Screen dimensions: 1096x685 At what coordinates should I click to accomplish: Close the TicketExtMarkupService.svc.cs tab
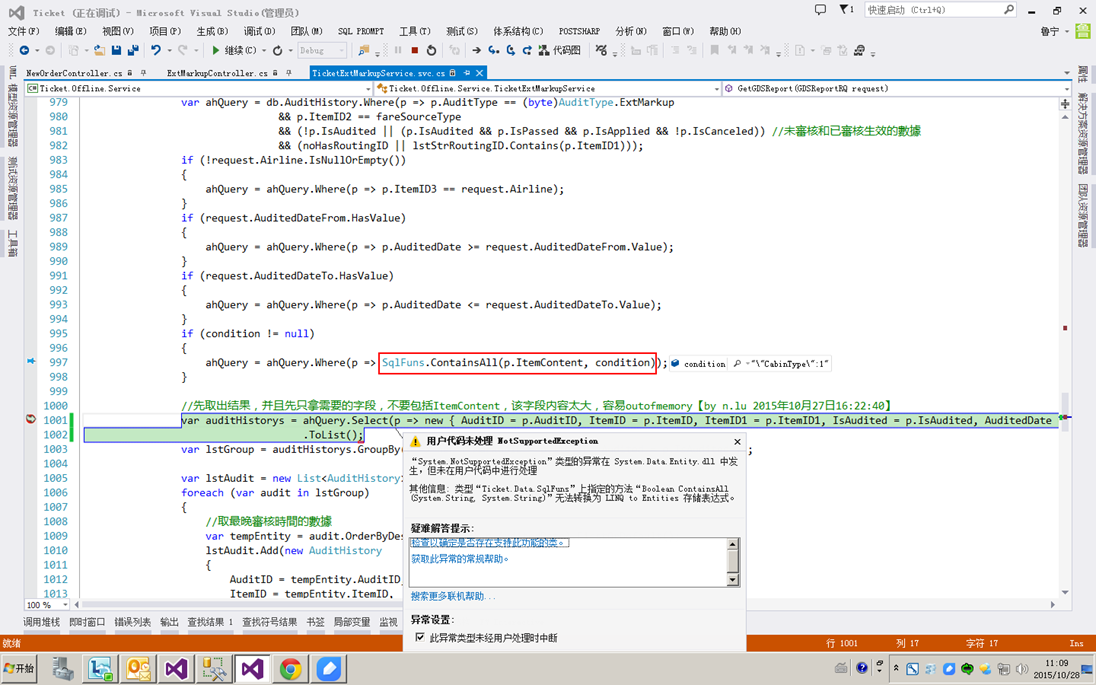(x=480, y=73)
